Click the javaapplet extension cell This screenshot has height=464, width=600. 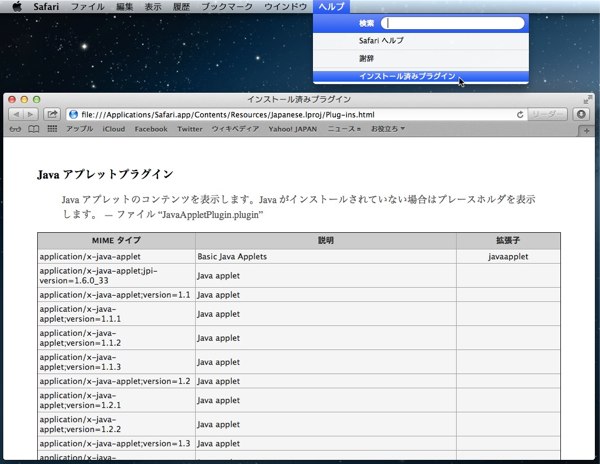pyautogui.click(x=508, y=256)
